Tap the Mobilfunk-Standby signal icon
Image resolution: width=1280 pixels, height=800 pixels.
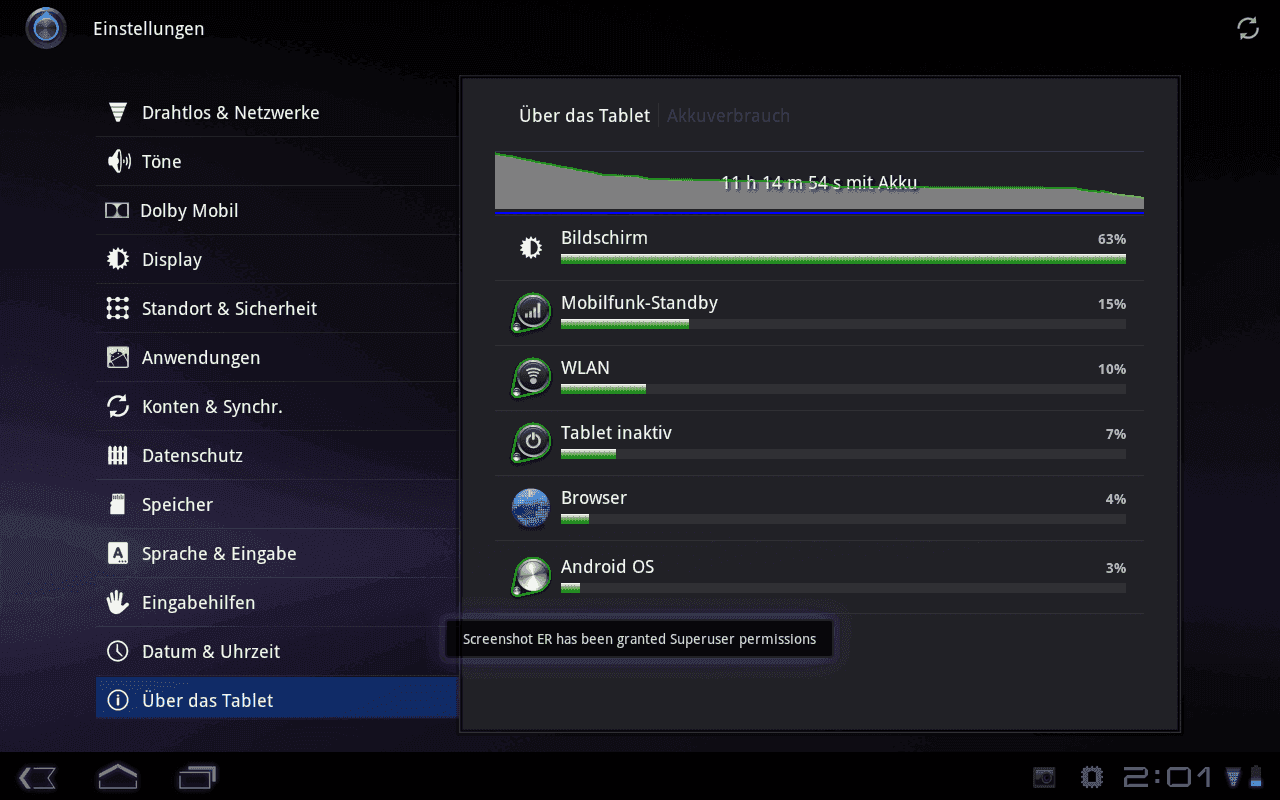(x=531, y=312)
